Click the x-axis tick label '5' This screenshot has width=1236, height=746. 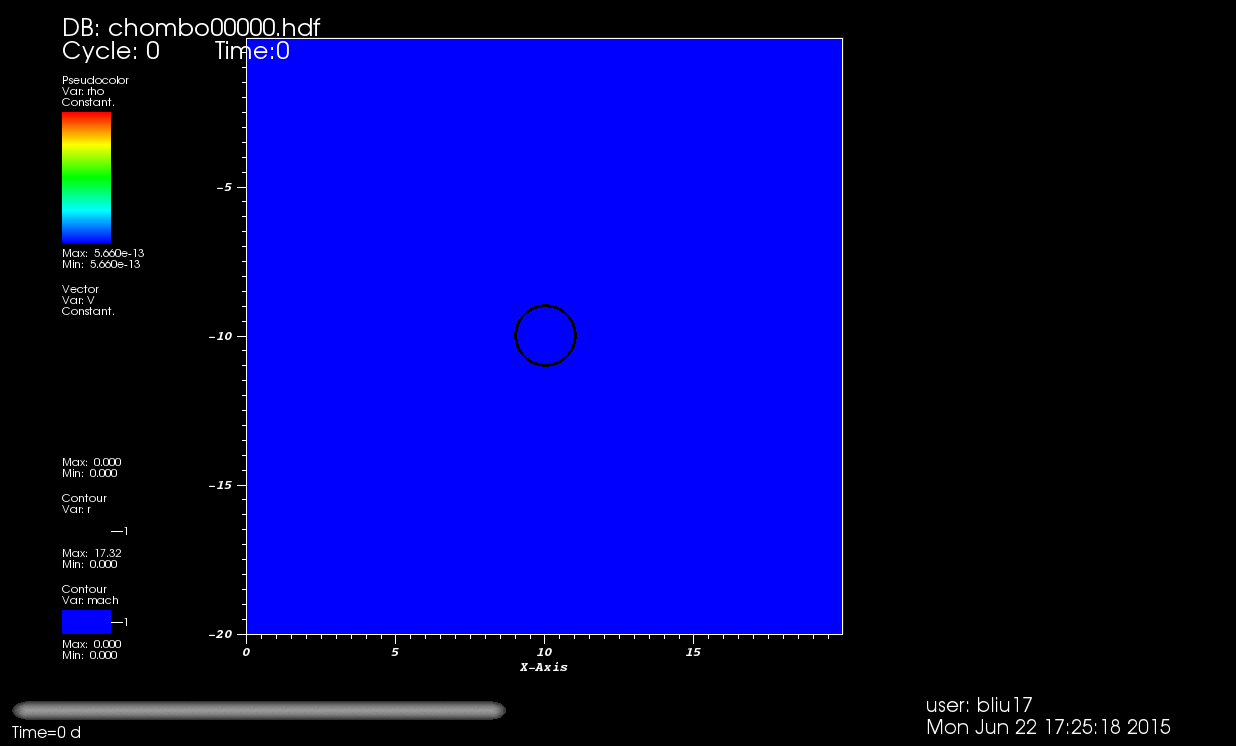395,652
